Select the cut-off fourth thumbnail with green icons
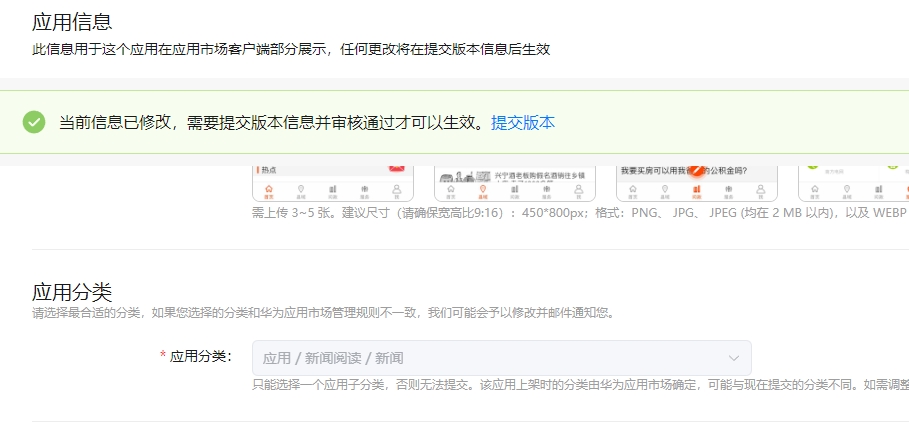Viewport: 909px width, 436px height. pos(853,183)
